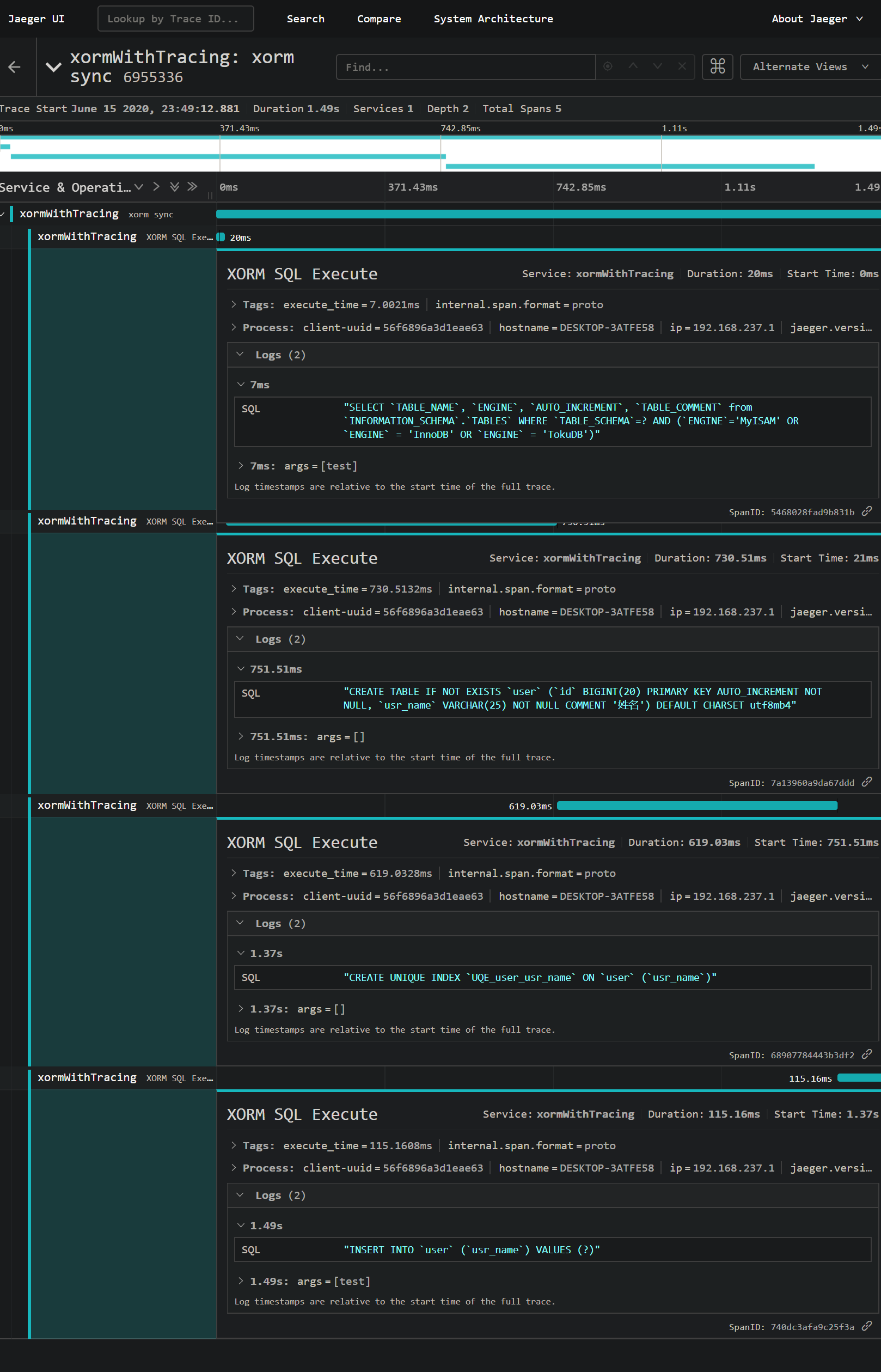881x1372 pixels.
Task: Go back using the left arrow icon
Action: [14, 67]
